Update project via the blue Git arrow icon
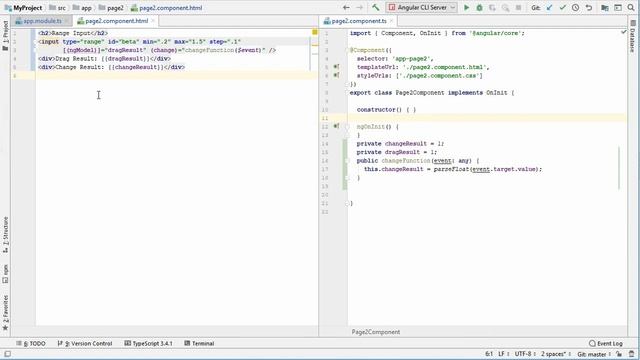 [549, 7]
